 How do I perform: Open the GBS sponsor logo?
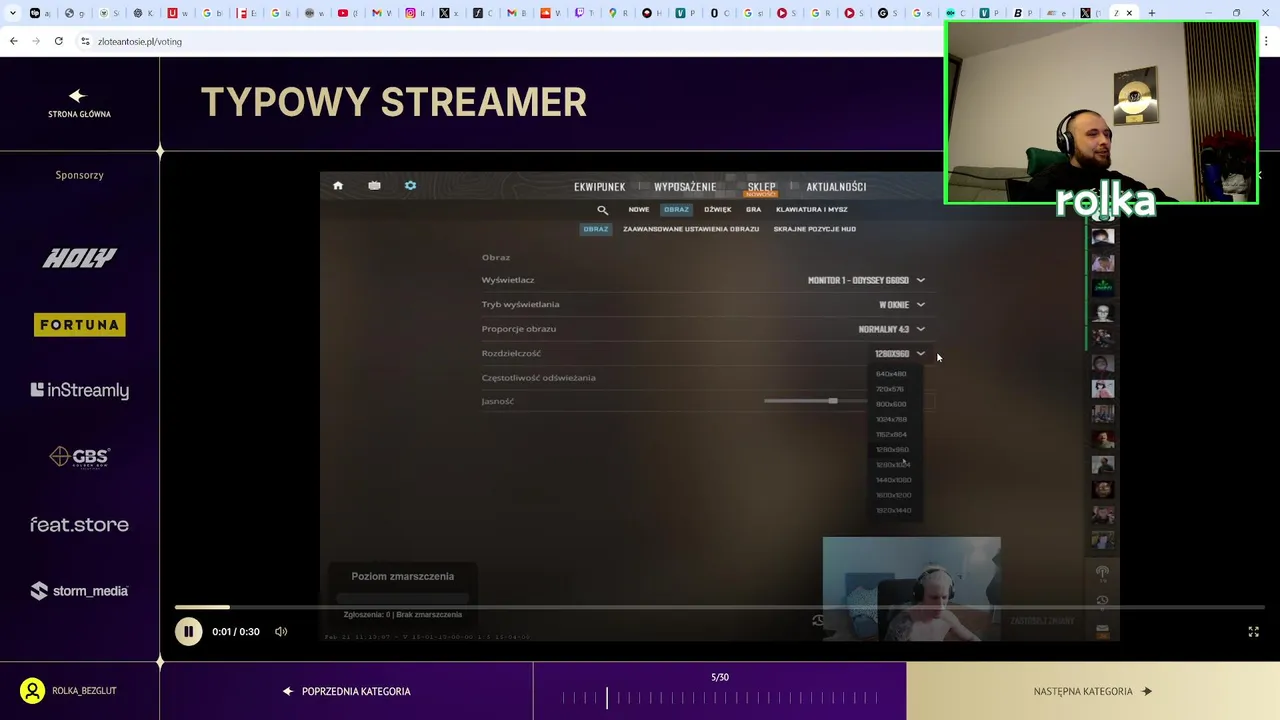(x=80, y=457)
